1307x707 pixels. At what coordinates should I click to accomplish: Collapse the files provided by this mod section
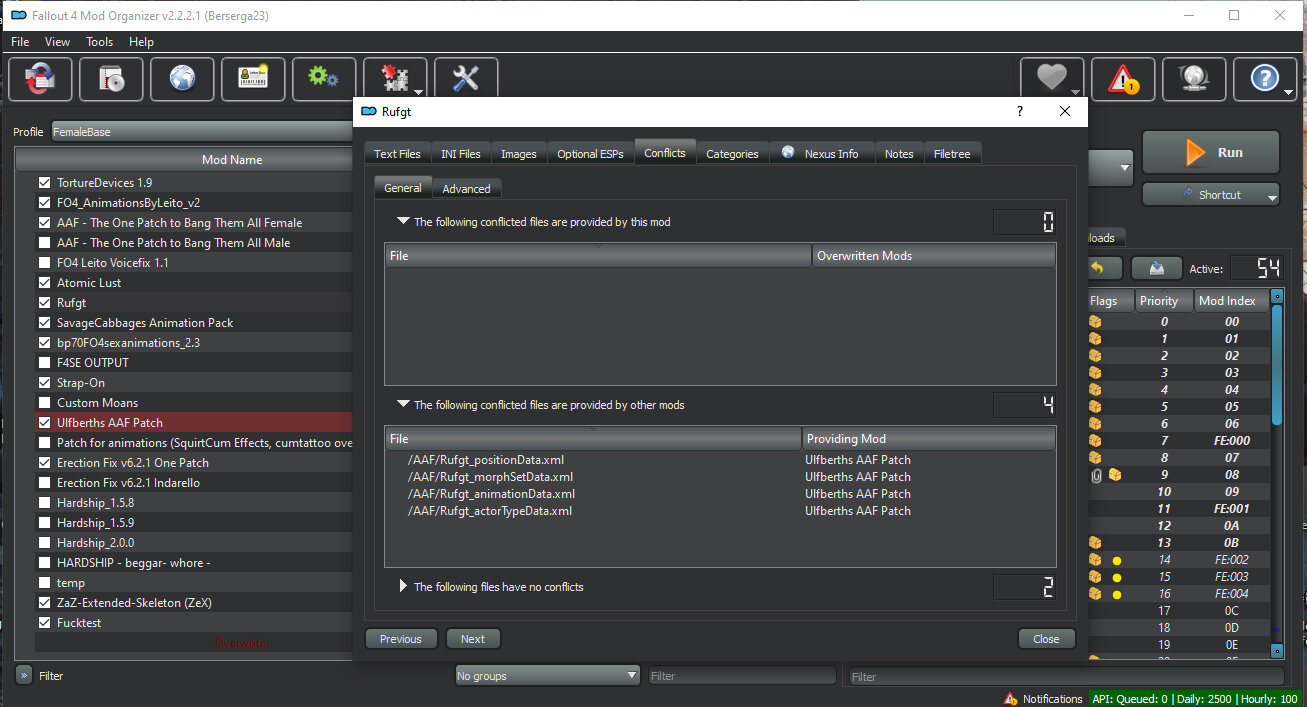(403, 222)
